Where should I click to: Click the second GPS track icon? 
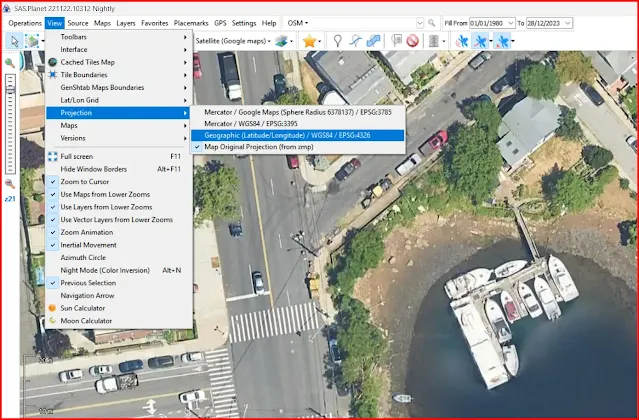(480, 41)
